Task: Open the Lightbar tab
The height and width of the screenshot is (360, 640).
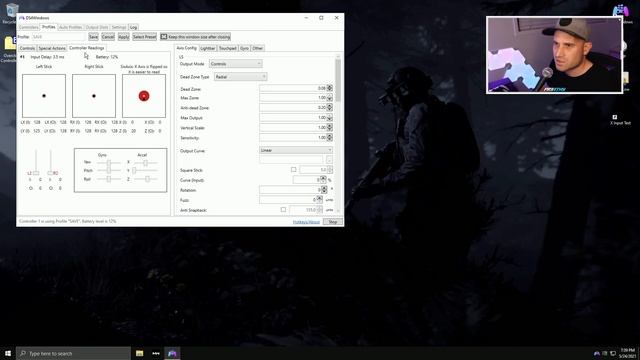Action: pyautogui.click(x=208, y=48)
